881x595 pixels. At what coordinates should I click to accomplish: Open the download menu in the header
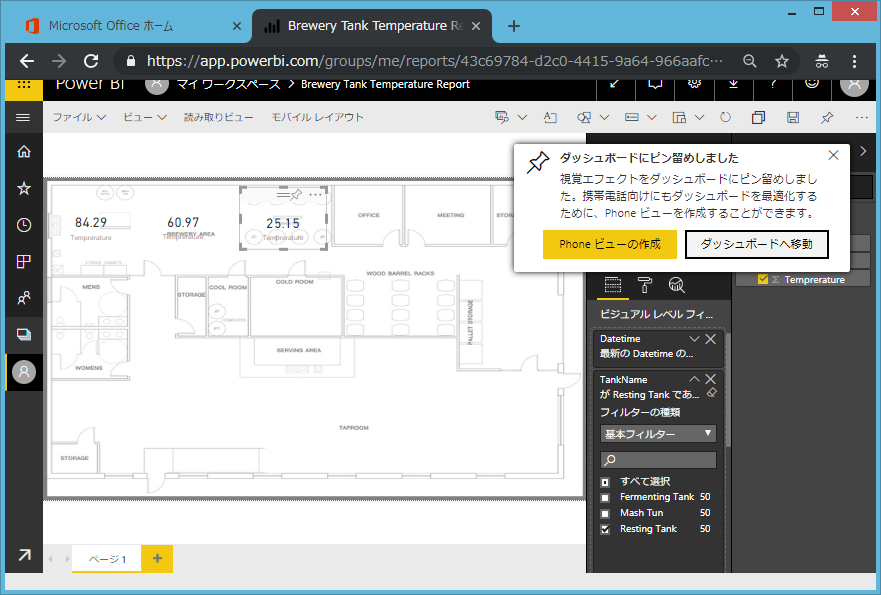point(733,85)
